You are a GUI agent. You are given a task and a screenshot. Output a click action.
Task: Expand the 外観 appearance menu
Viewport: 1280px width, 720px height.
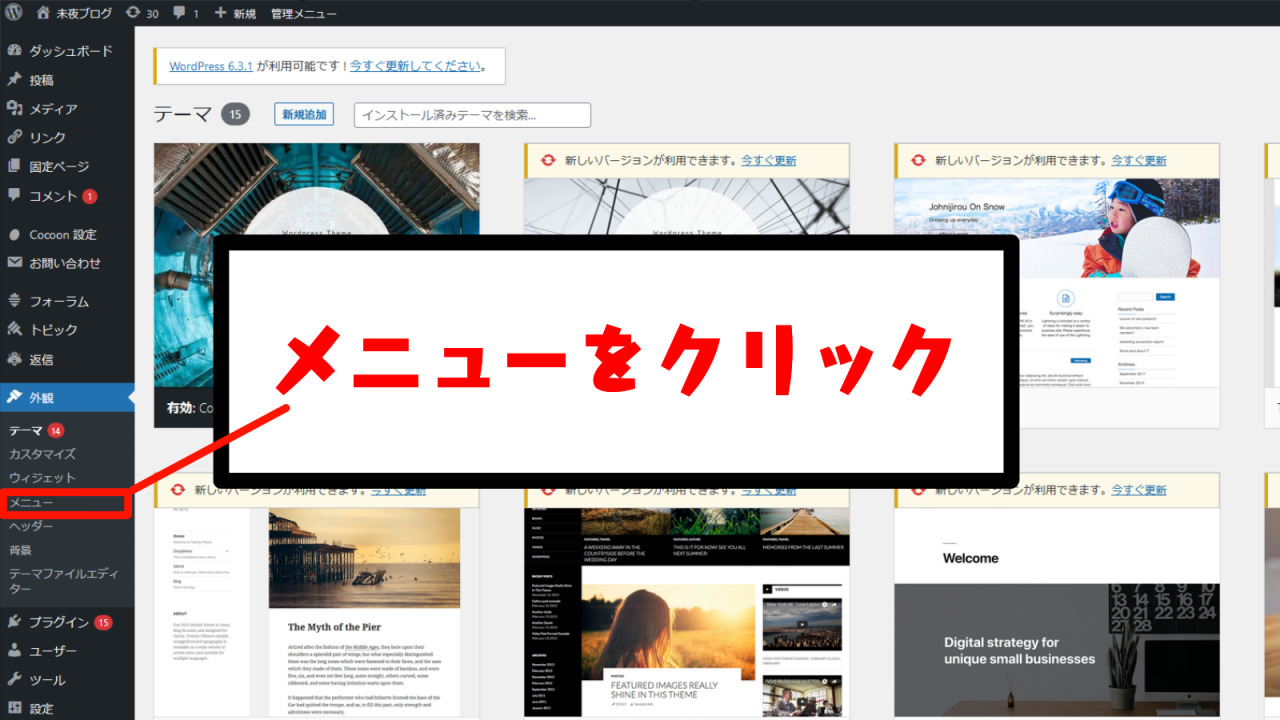(42, 397)
